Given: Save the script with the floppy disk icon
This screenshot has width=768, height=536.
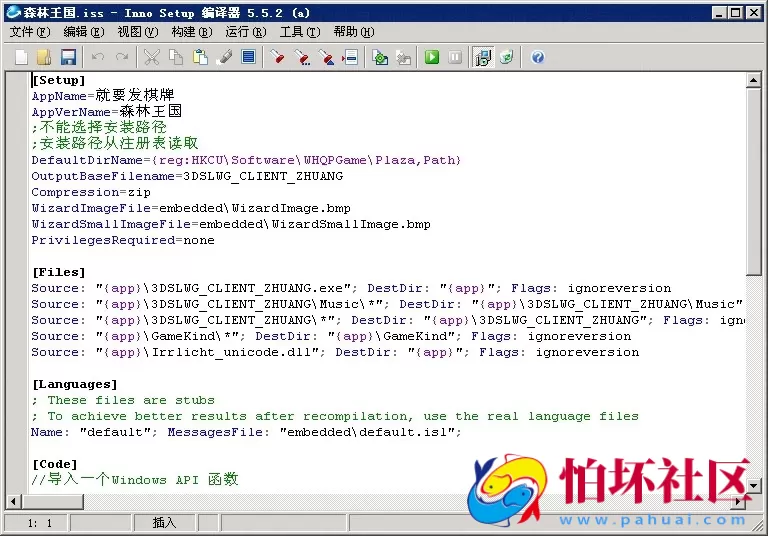Looking at the screenshot, I should coord(68,57).
